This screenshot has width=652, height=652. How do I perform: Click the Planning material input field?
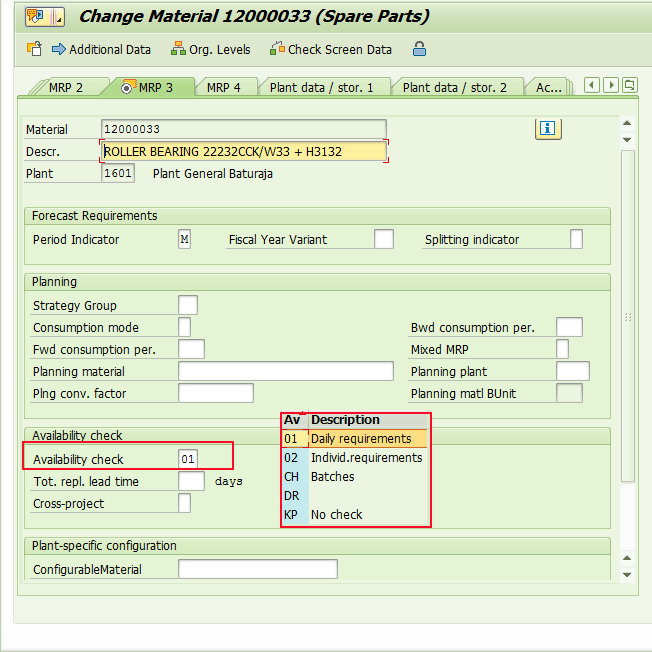pyautogui.click(x=285, y=372)
